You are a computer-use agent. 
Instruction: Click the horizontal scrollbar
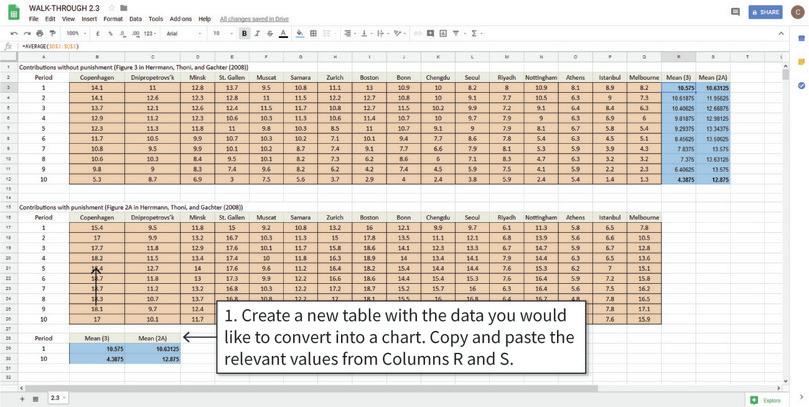[311, 388]
